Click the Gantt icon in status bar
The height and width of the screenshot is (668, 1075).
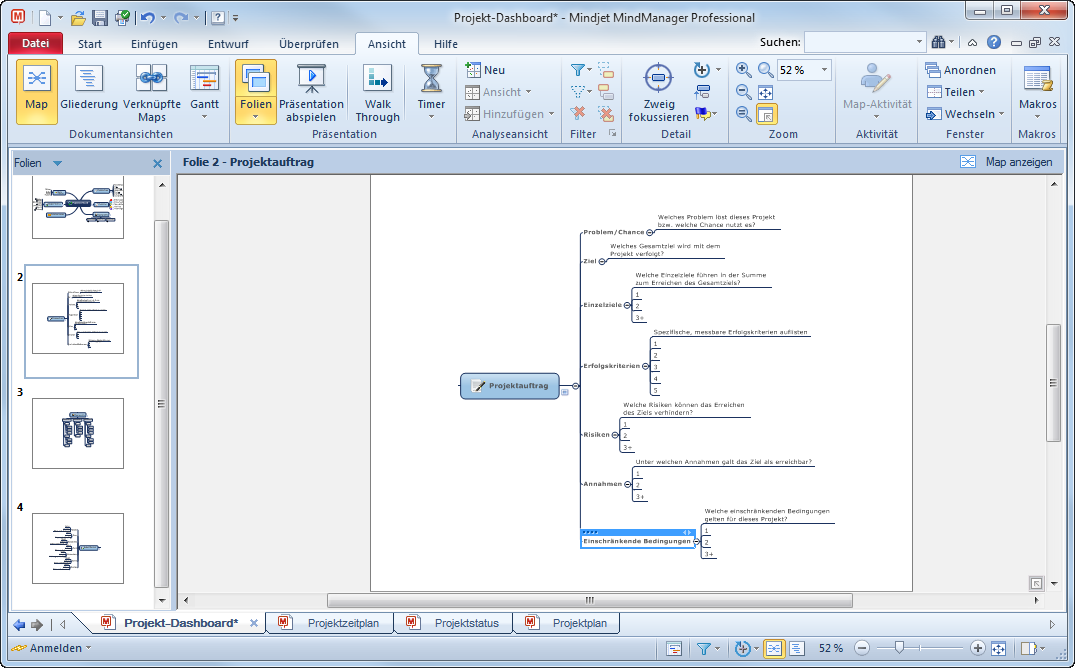(x=674, y=648)
